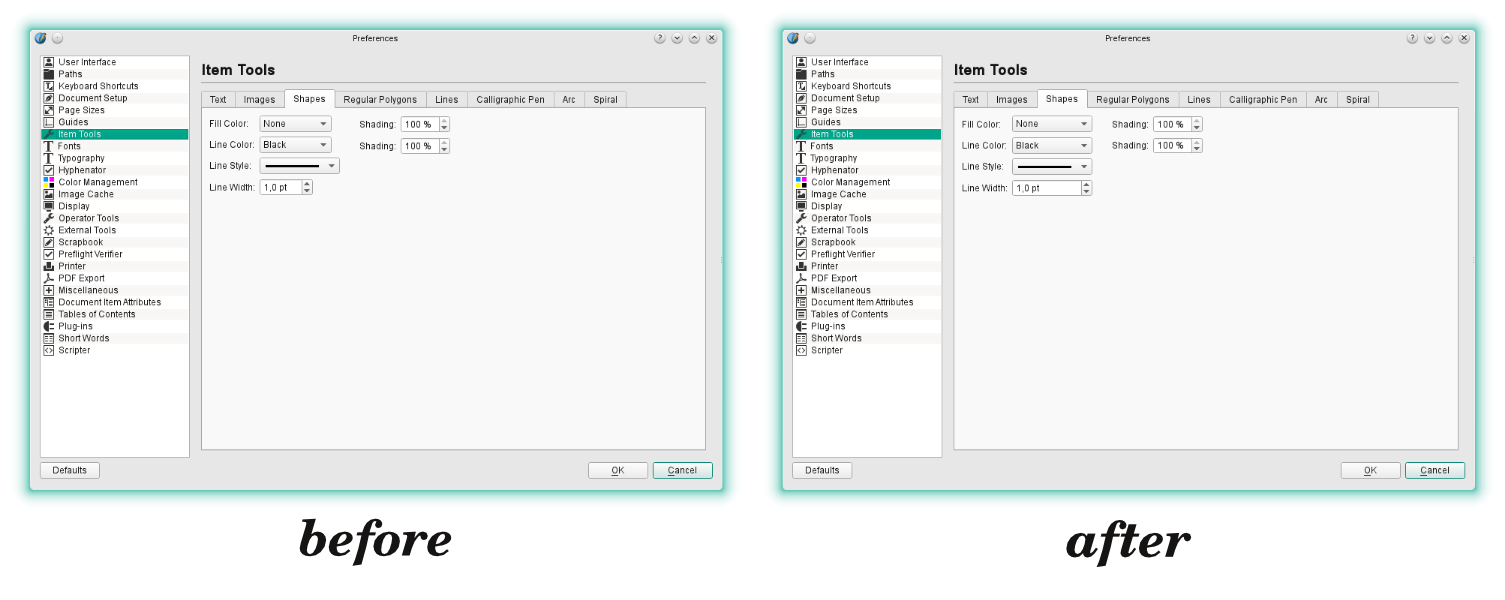Open Calligraphic Pen tab in the after dialog
1505x600 pixels.
[x=1262, y=100]
